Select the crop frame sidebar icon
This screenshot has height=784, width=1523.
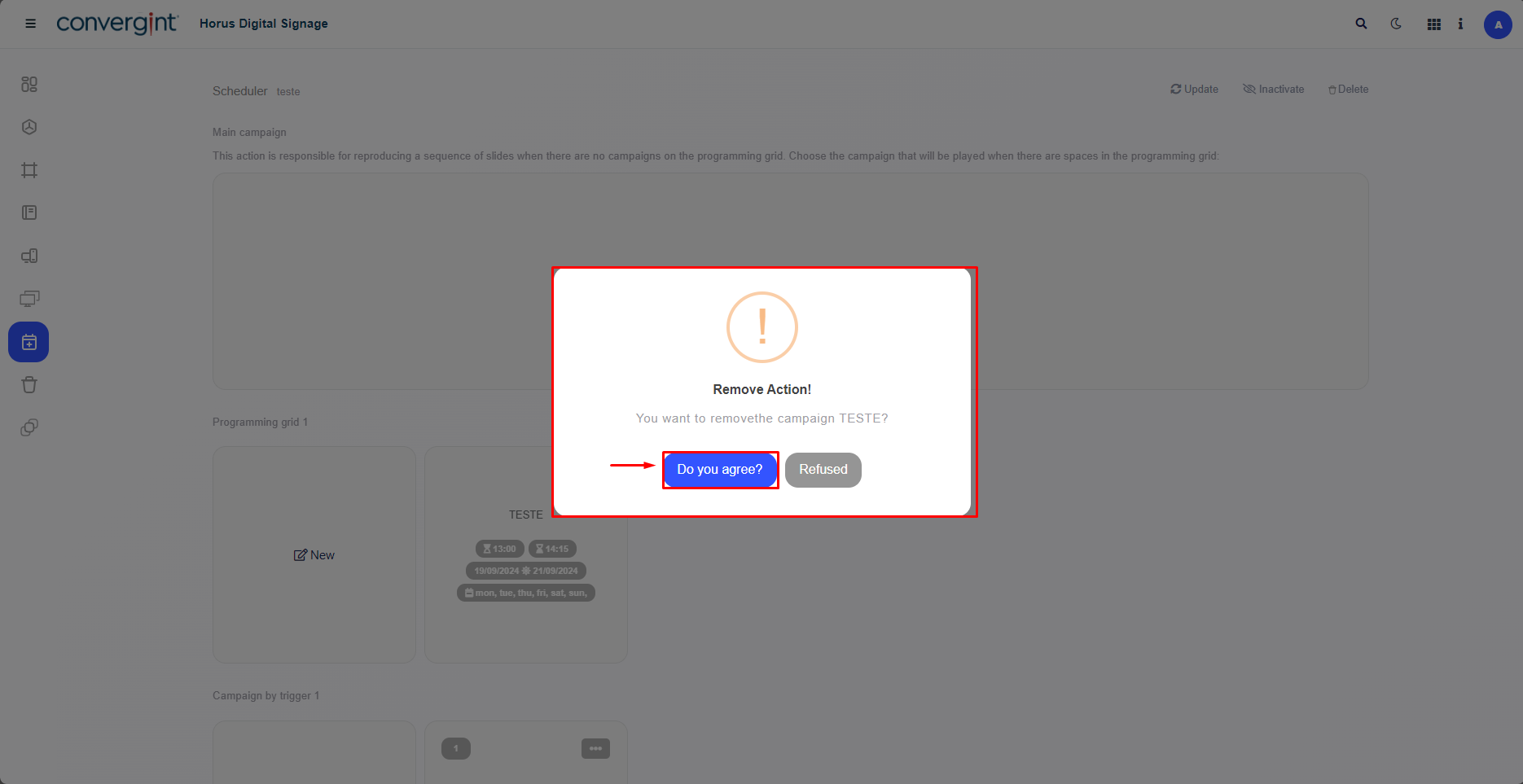(29, 170)
